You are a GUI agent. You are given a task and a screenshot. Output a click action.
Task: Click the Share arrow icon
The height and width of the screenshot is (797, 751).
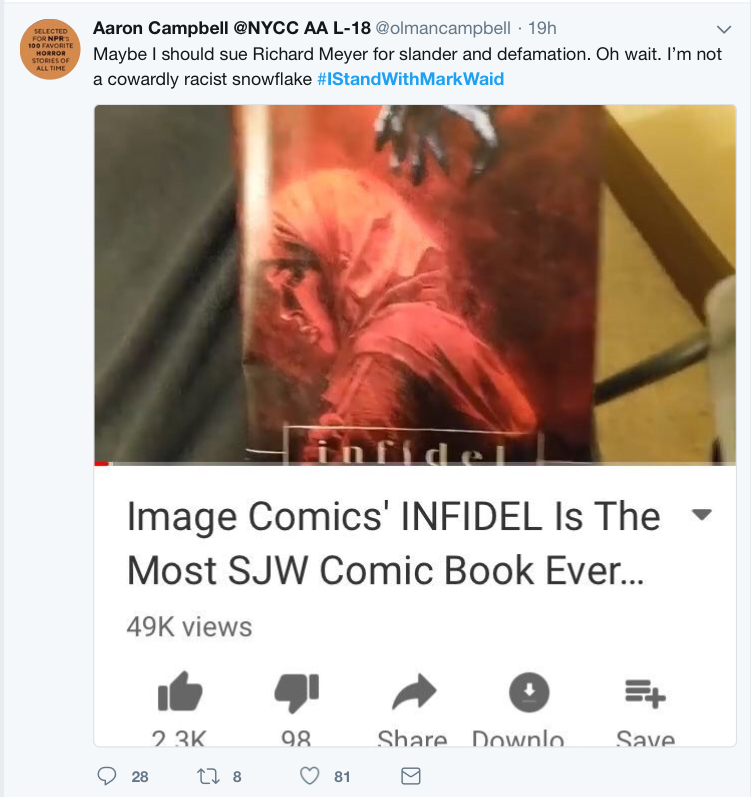tap(414, 692)
